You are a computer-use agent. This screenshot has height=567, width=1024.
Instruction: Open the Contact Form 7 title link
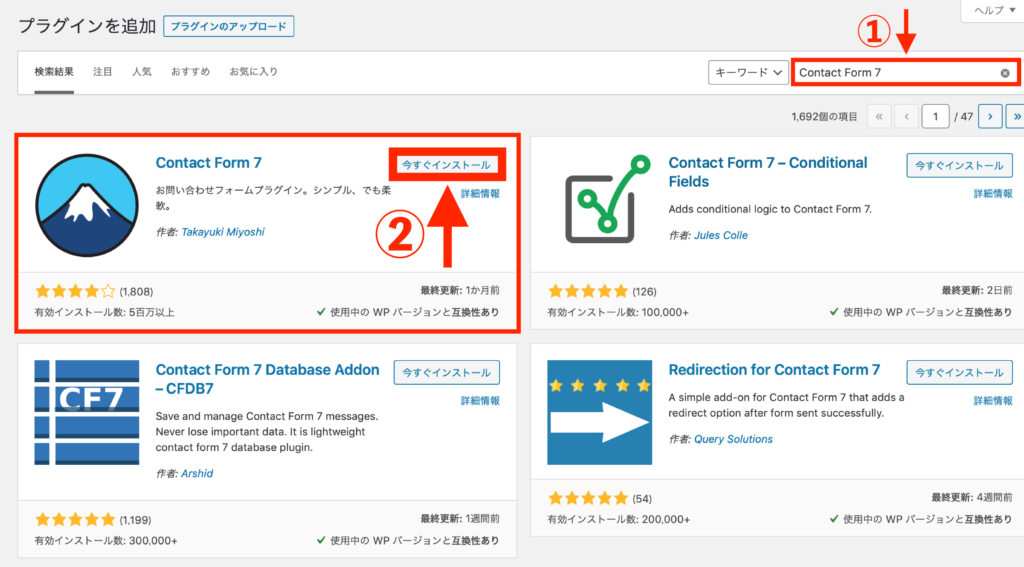tap(208, 163)
